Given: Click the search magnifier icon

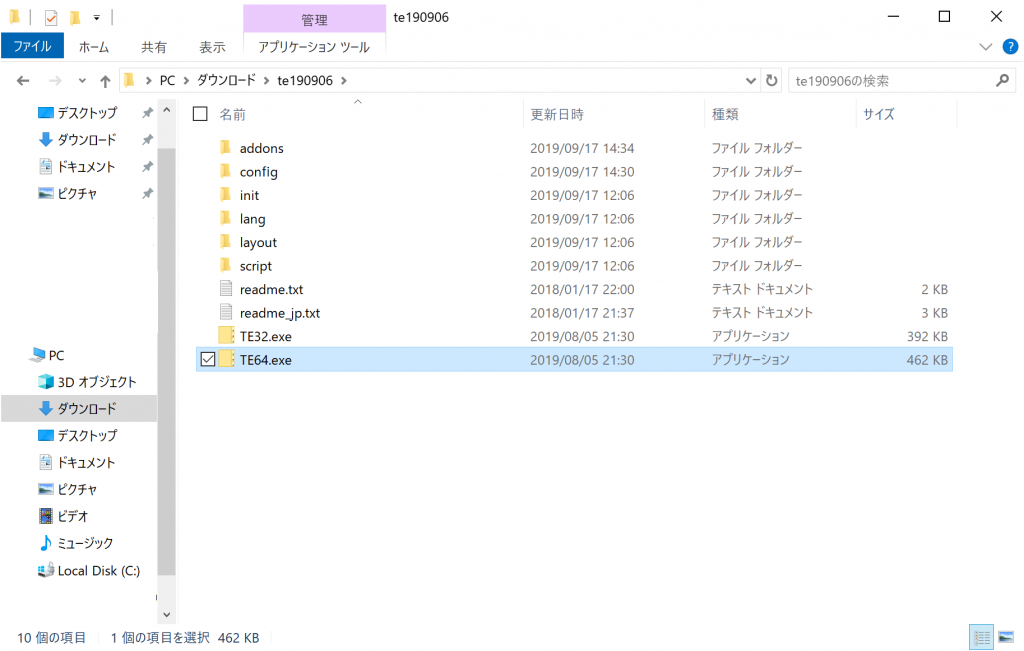Looking at the screenshot, I should point(1002,80).
